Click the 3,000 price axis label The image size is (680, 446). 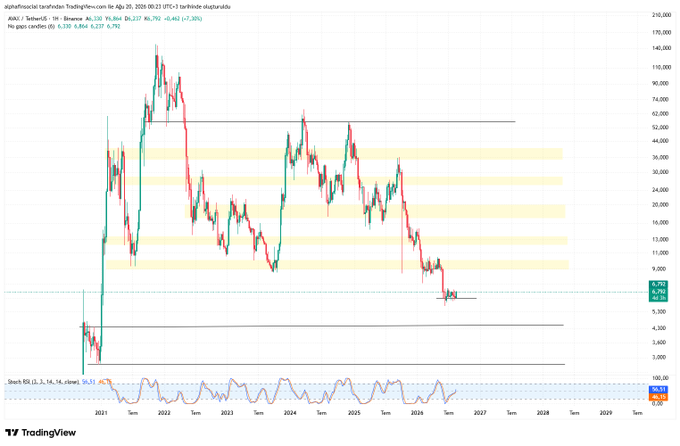659,357
